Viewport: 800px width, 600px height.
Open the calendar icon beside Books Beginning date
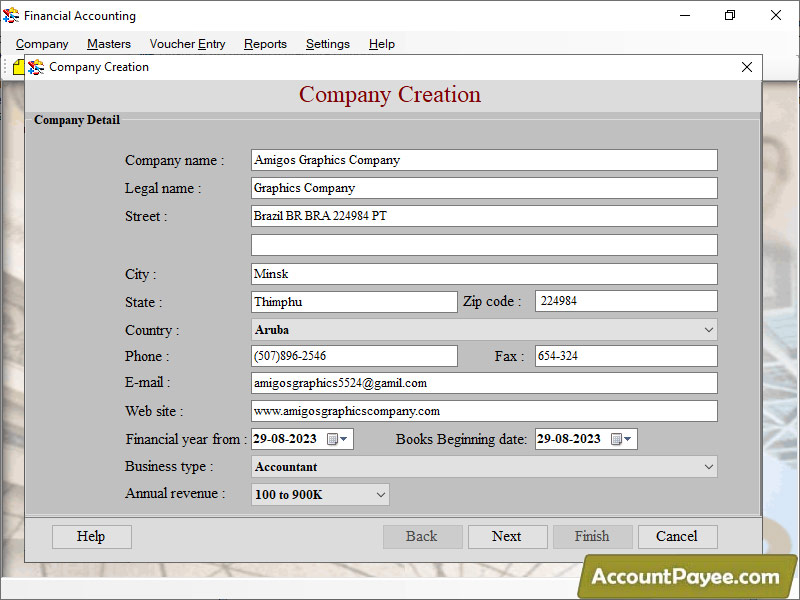615,438
